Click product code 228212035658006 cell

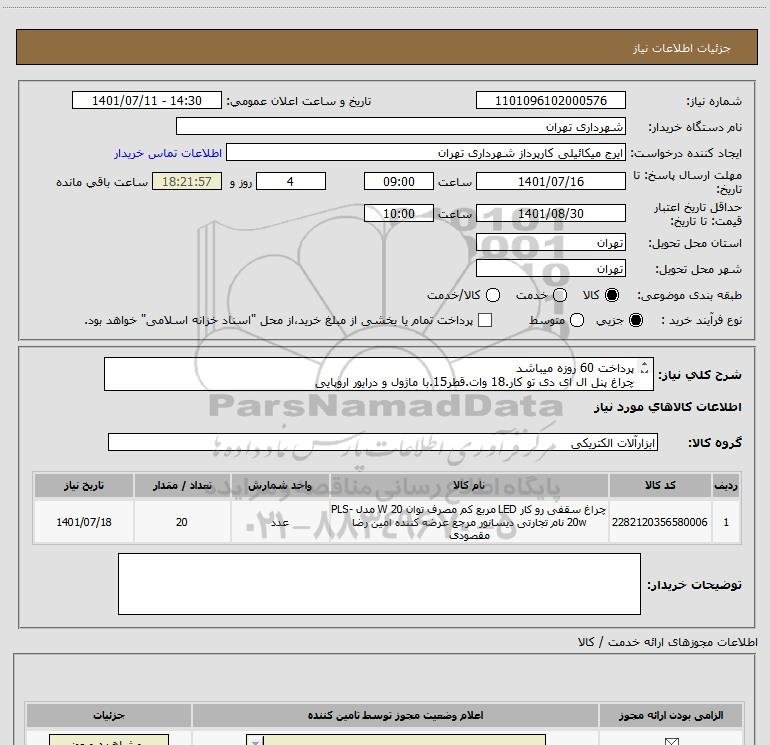click(660, 522)
